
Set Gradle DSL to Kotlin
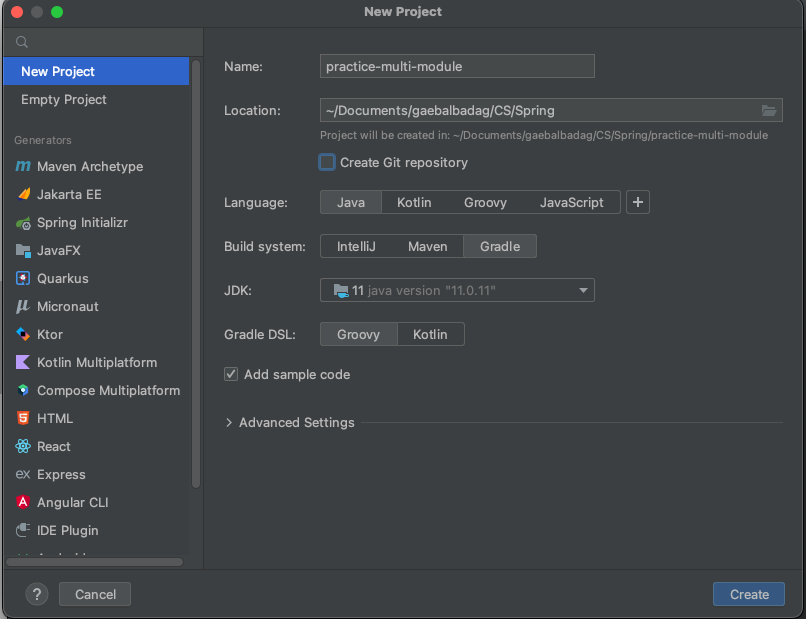(x=430, y=334)
